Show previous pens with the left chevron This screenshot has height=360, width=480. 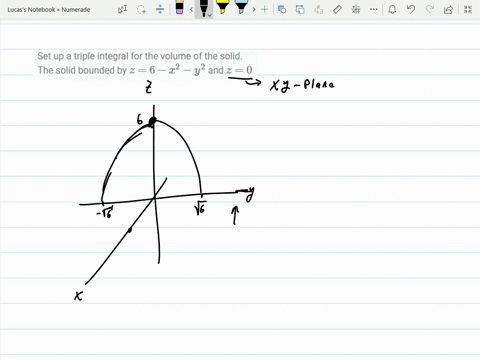coord(191,9)
